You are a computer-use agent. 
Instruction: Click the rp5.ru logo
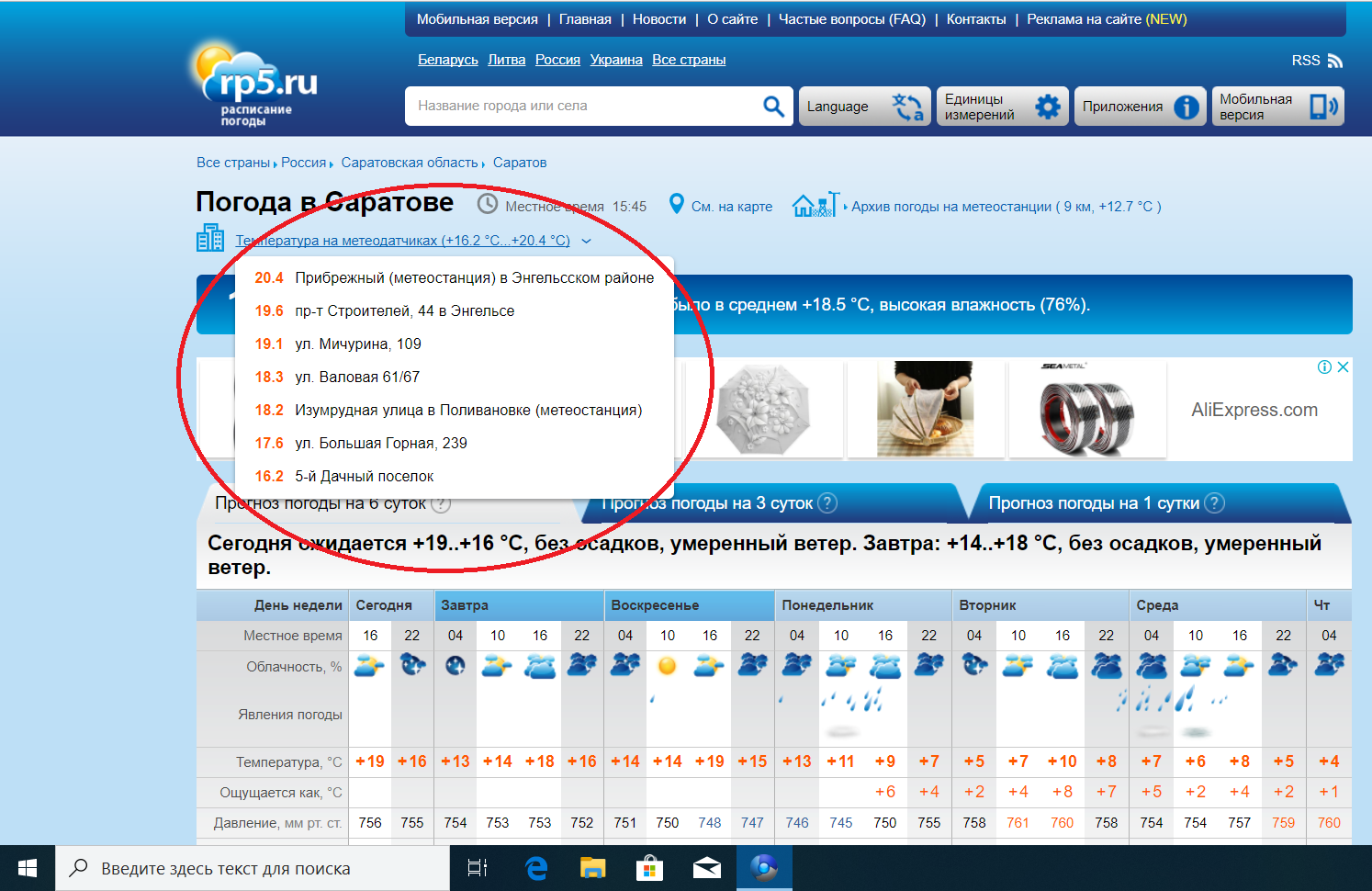[256, 85]
